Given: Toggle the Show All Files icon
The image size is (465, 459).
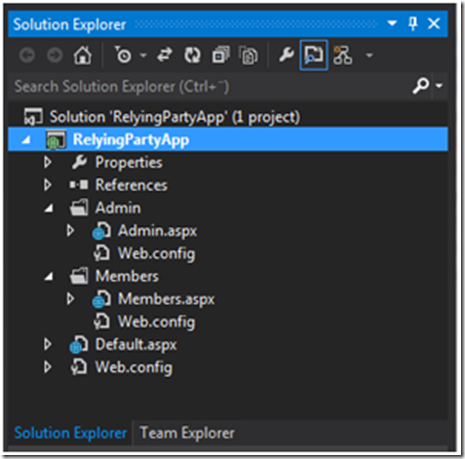Looking at the screenshot, I should [x=248, y=55].
